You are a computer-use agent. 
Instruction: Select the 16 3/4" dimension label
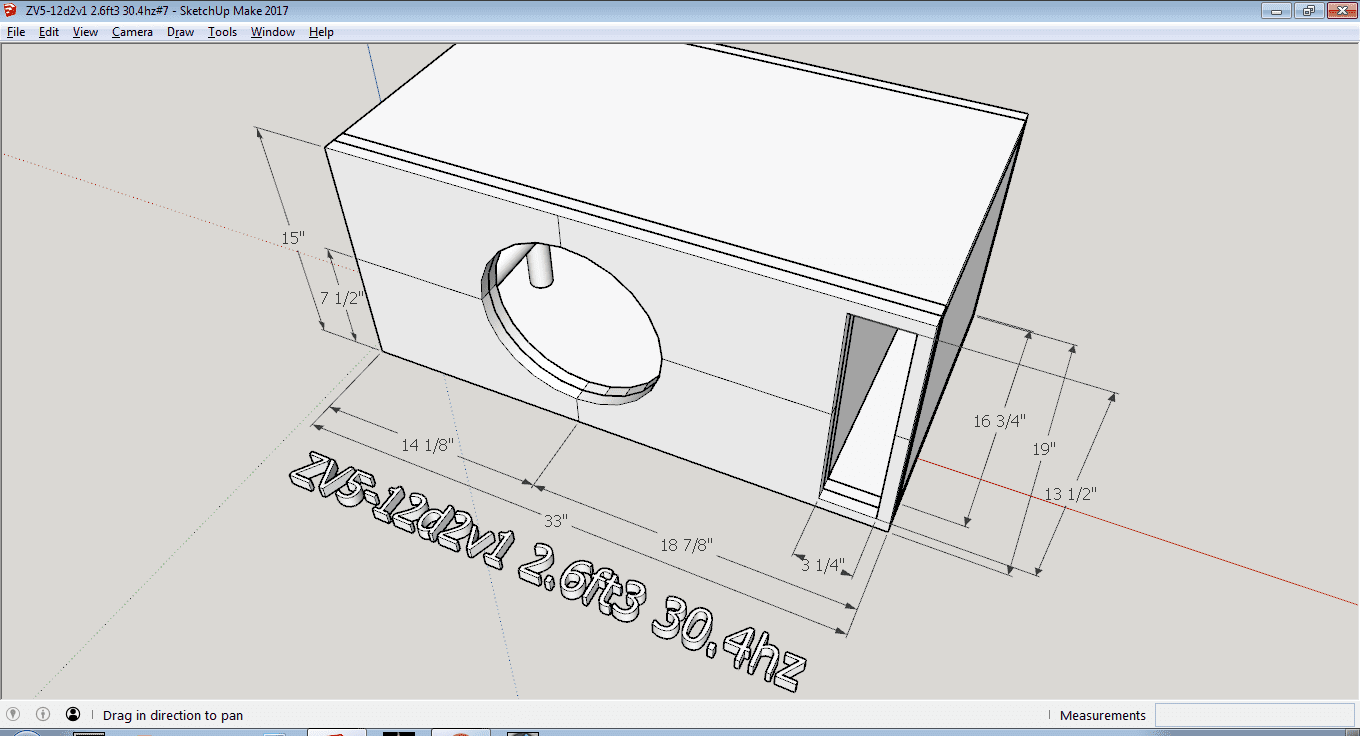click(x=999, y=421)
